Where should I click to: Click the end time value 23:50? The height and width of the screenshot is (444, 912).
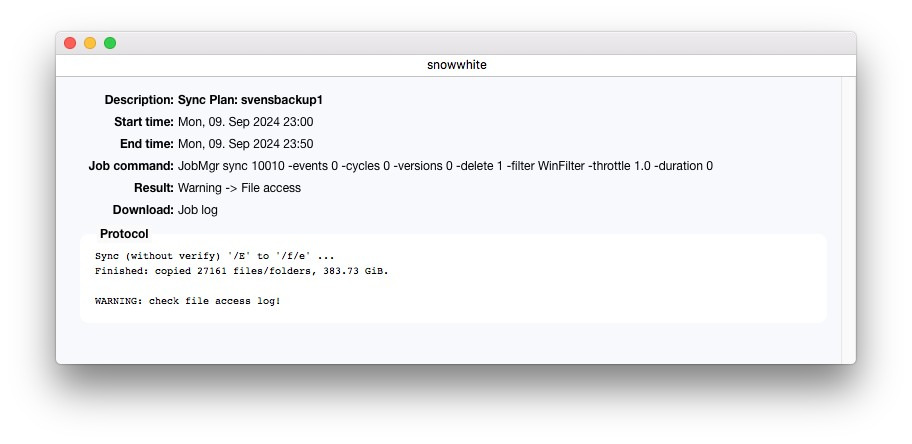[296, 144]
